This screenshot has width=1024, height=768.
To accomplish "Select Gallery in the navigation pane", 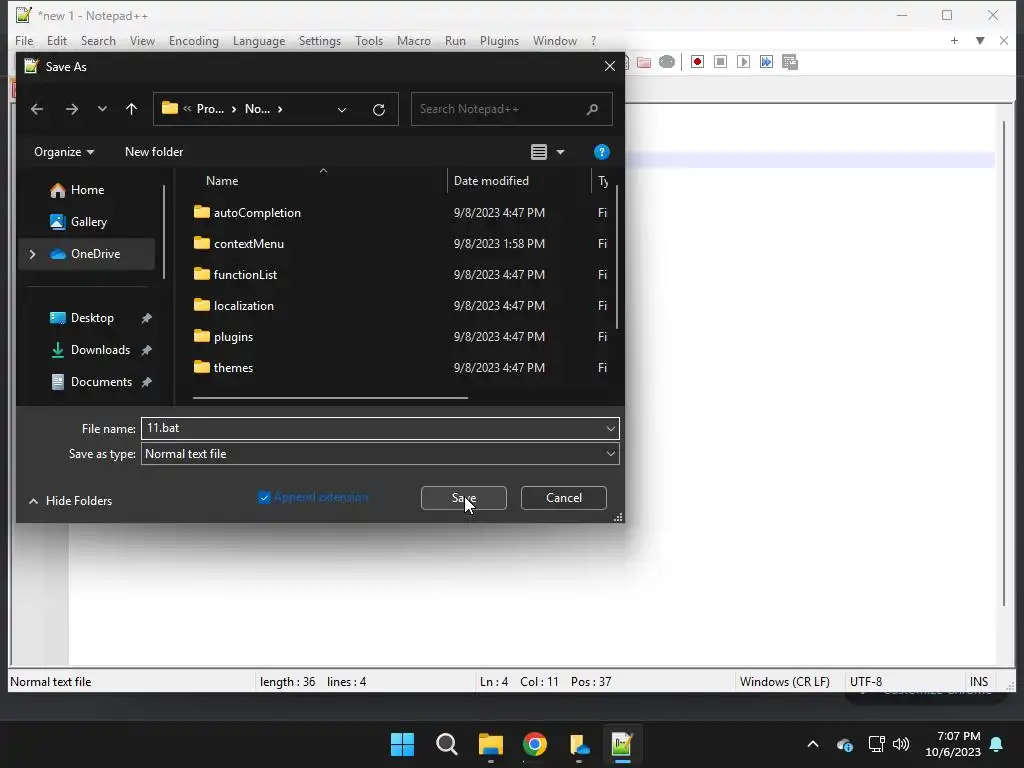I will [x=88, y=222].
